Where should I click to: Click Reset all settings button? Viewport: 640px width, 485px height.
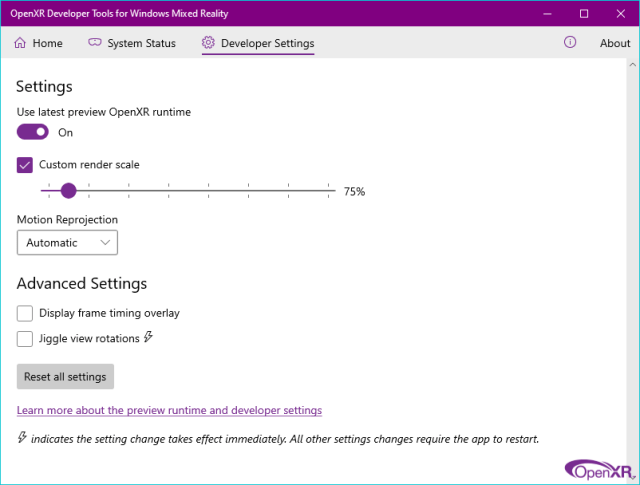click(65, 376)
